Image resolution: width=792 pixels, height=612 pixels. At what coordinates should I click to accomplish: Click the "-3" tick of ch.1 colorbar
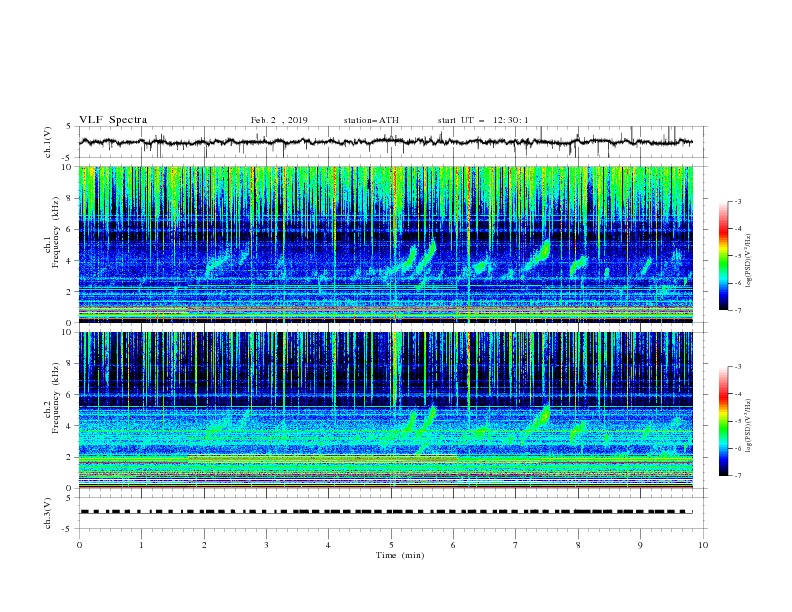click(x=737, y=201)
